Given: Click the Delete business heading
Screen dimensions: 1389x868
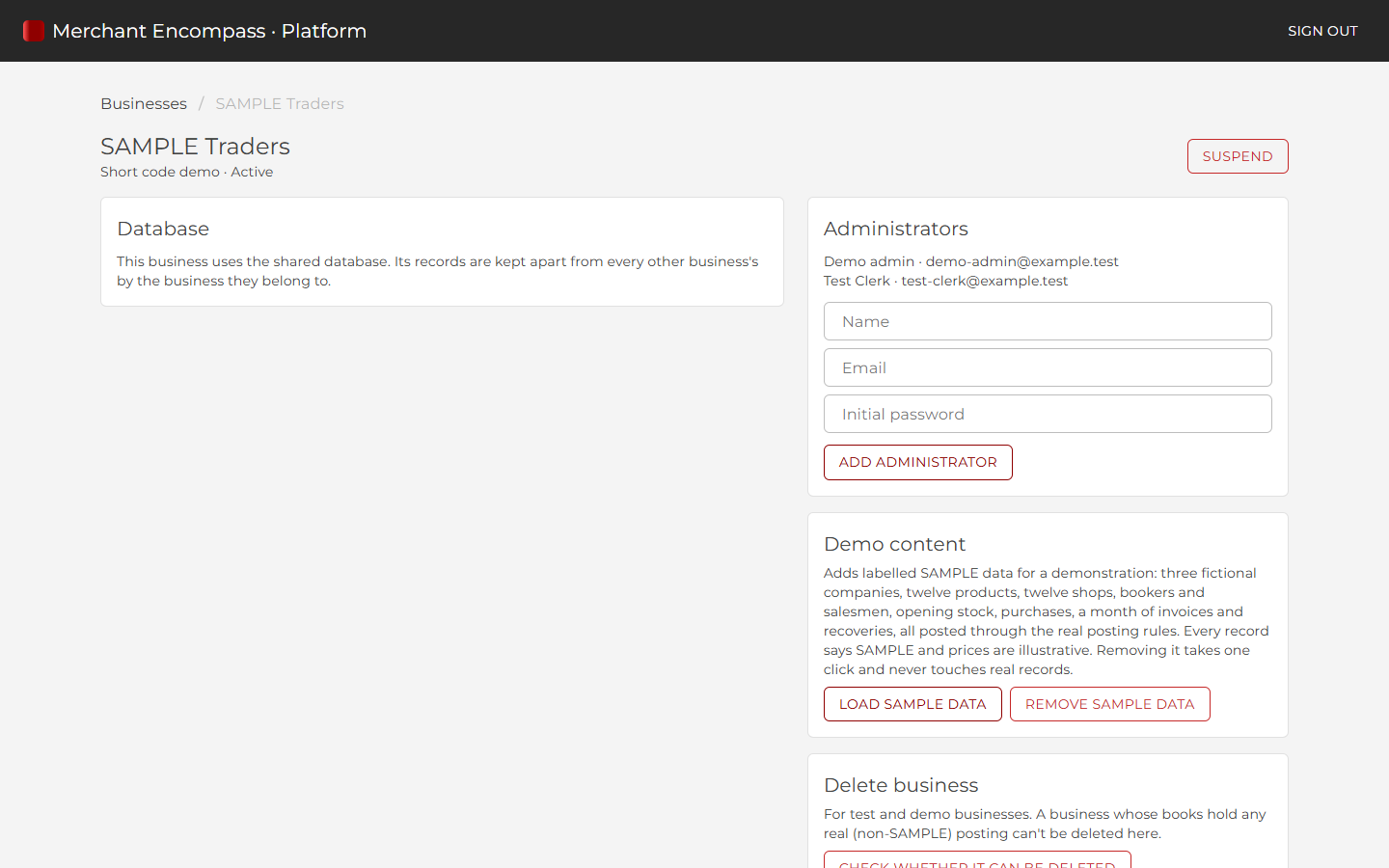Looking at the screenshot, I should coord(901,785).
